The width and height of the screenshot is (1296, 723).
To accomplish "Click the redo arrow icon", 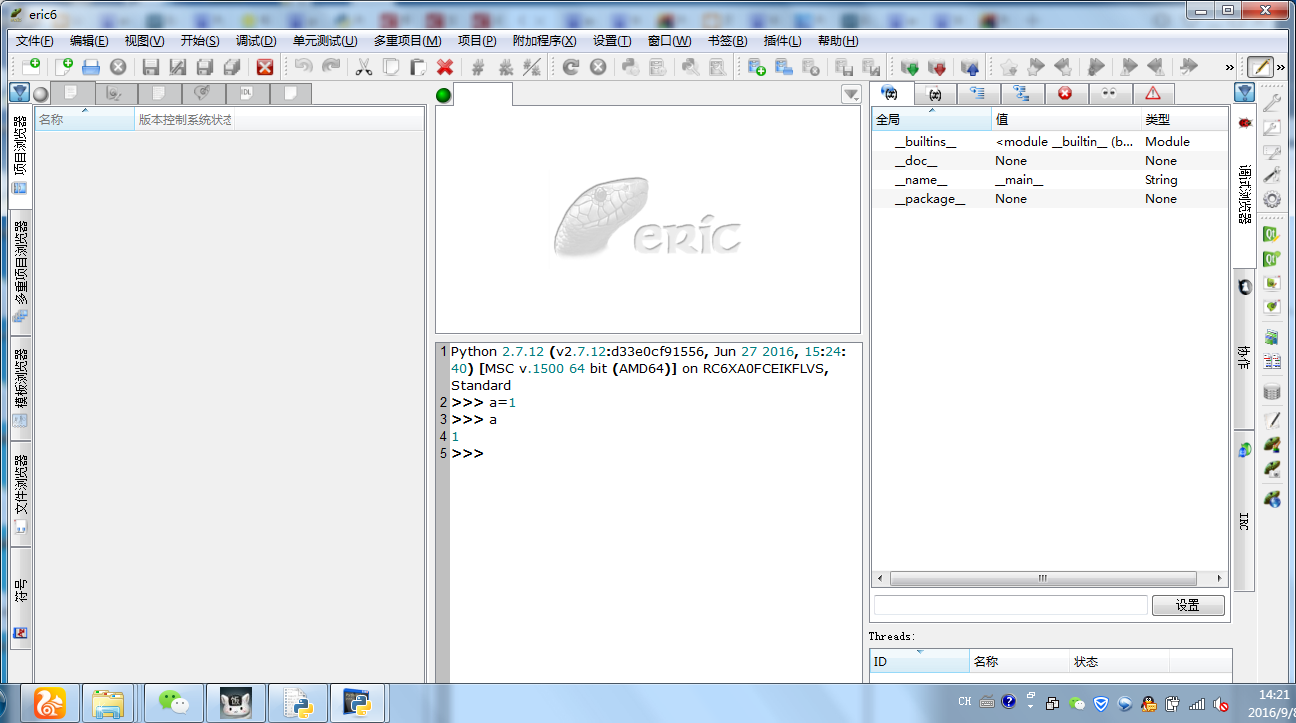I will click(x=330, y=66).
